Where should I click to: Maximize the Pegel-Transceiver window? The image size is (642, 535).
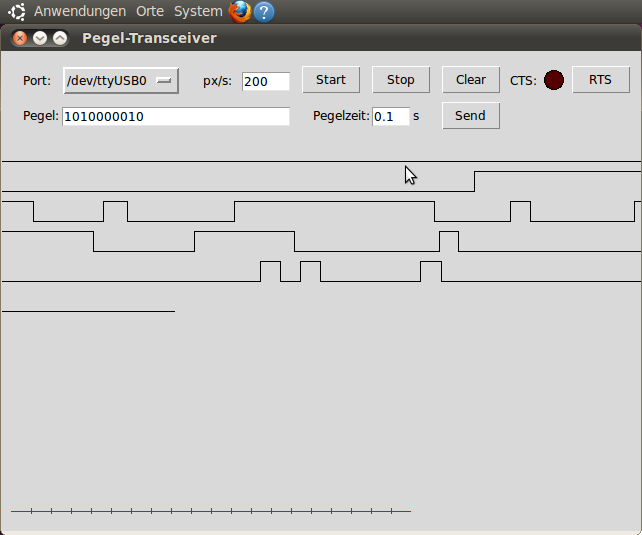(x=60, y=38)
